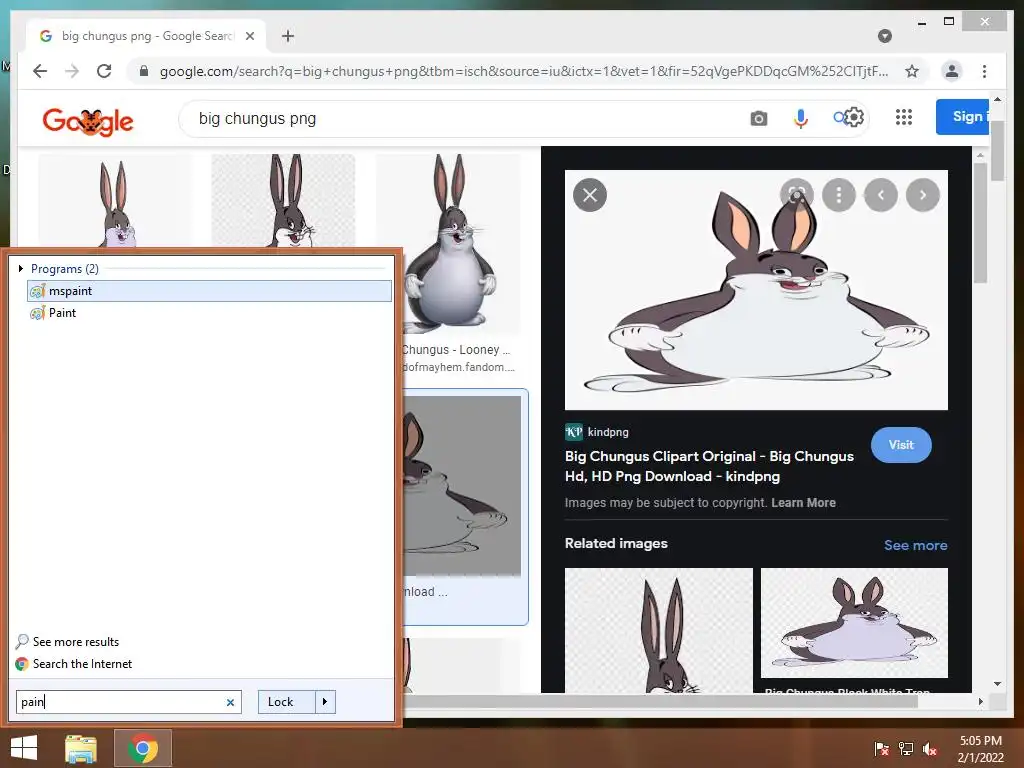Open the Chrome profile avatar menu

pyautogui.click(x=952, y=71)
